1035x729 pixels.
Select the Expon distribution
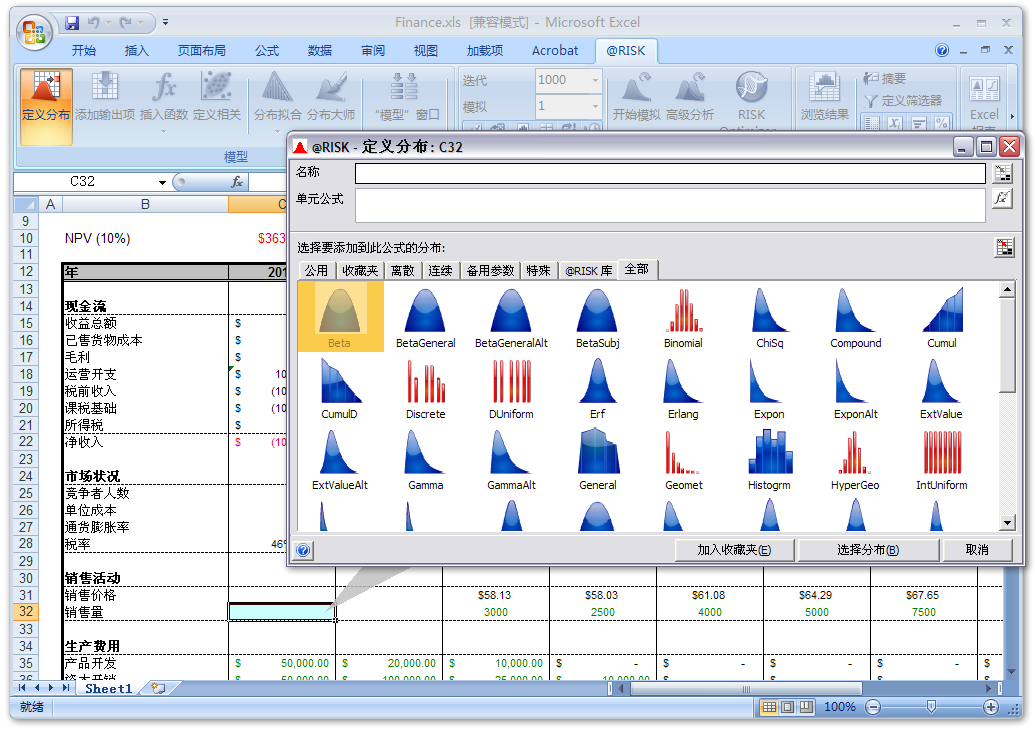coord(770,388)
